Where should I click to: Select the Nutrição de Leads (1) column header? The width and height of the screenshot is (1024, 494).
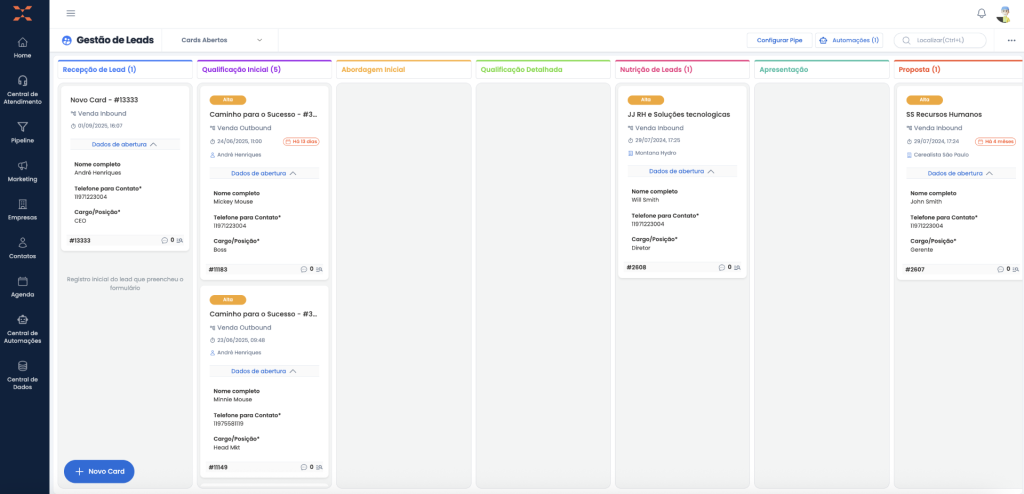[x=655, y=70]
